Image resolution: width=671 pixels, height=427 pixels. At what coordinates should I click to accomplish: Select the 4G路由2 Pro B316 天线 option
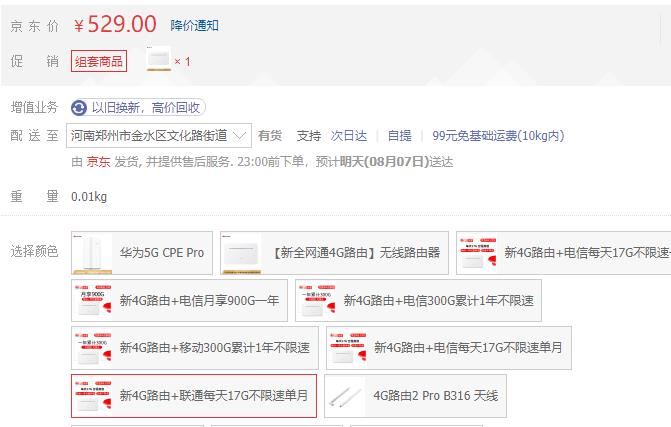pyautogui.click(x=415, y=396)
